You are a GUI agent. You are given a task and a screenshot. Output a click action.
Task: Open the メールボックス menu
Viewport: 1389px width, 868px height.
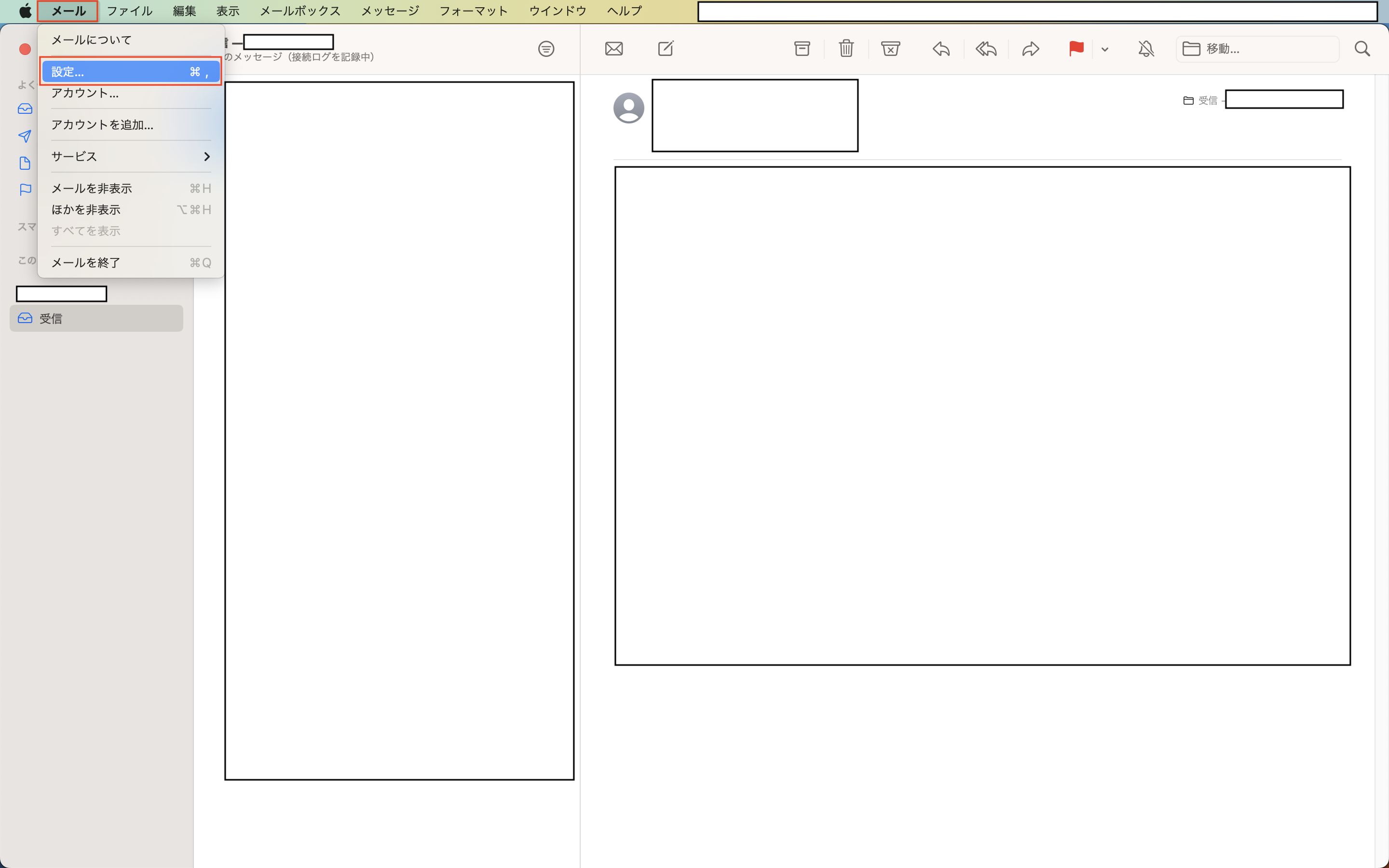(x=300, y=11)
